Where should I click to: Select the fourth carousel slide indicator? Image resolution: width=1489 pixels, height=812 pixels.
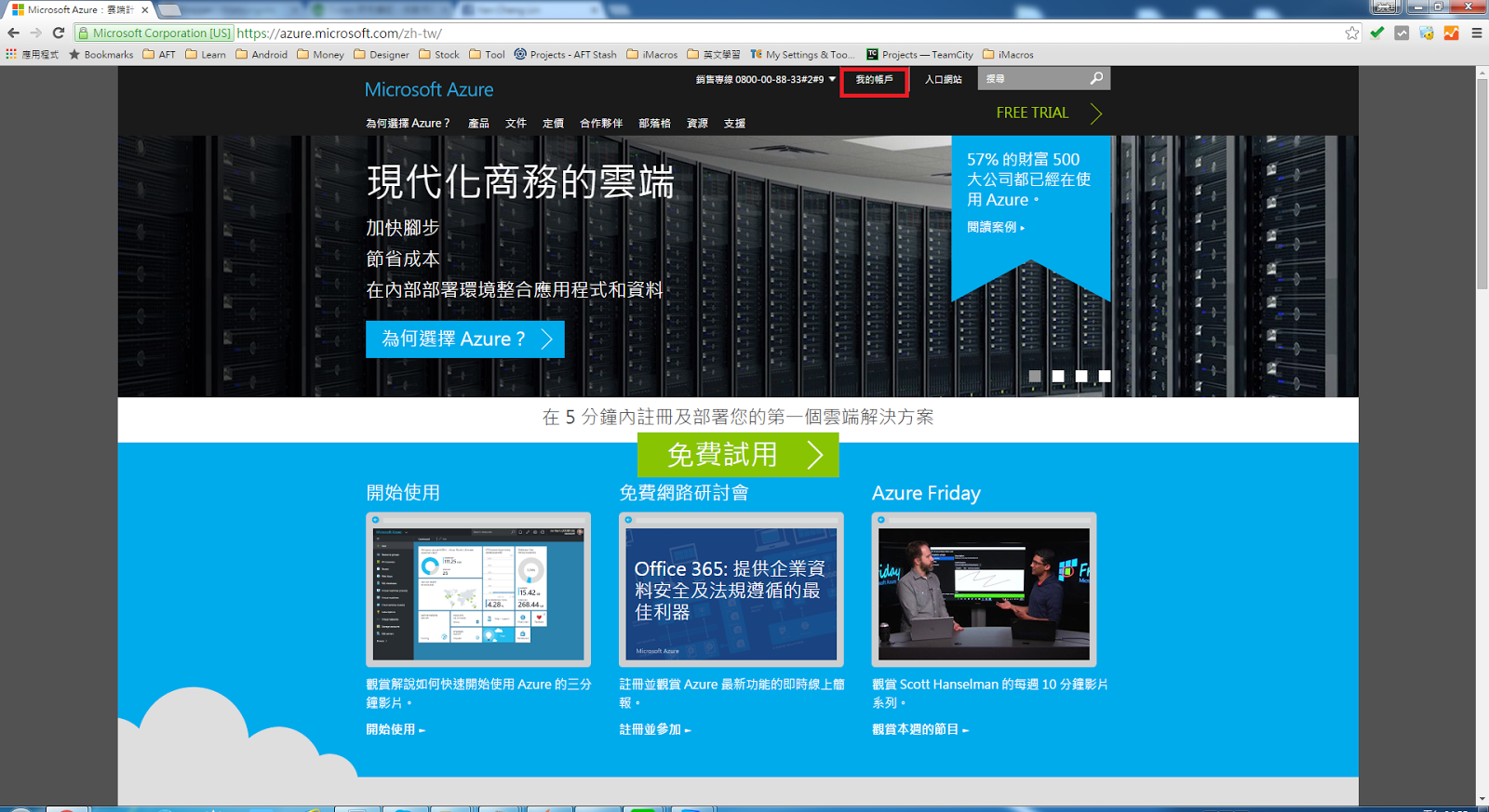point(1105,376)
